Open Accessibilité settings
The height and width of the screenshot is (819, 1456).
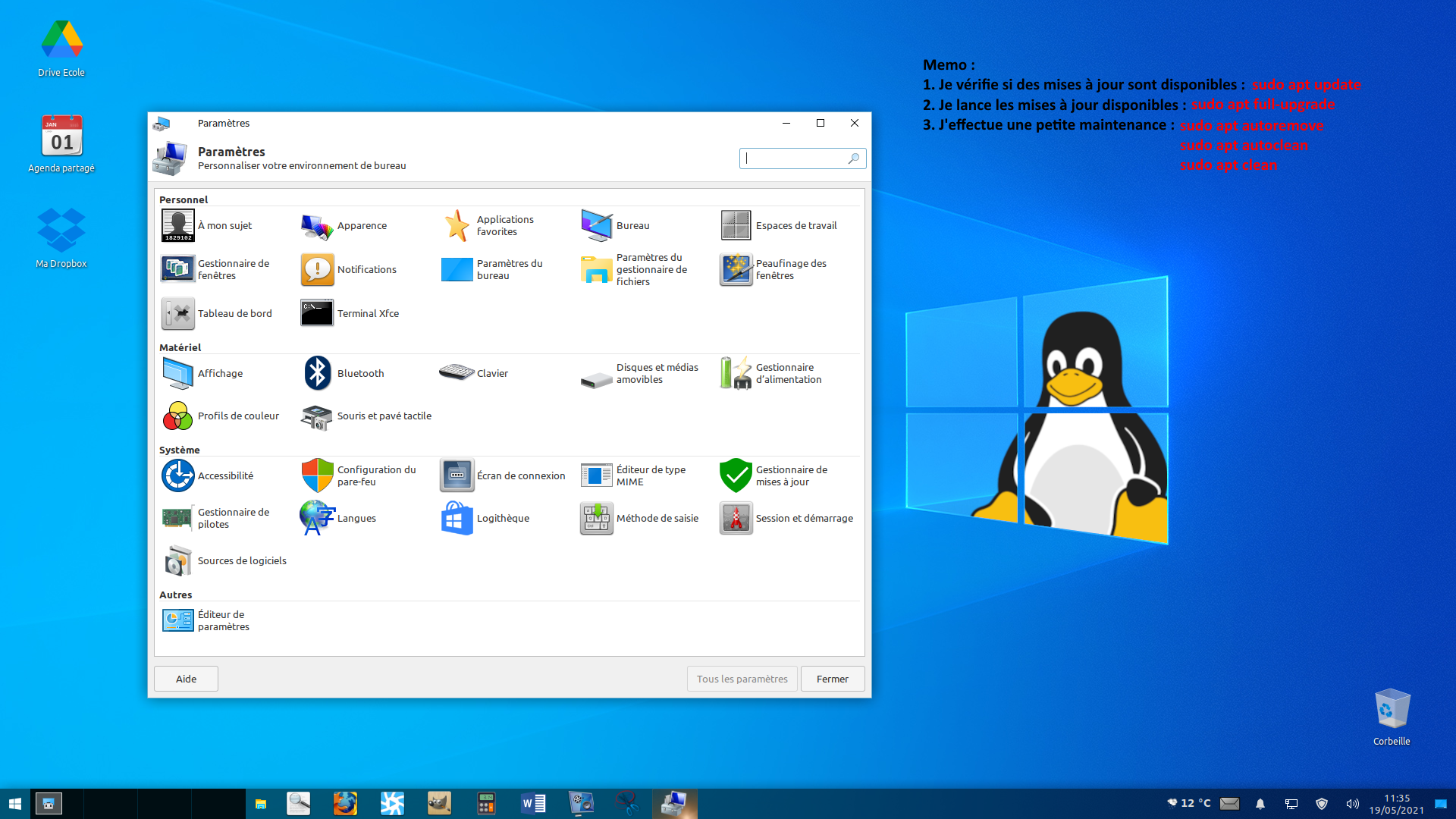point(208,475)
